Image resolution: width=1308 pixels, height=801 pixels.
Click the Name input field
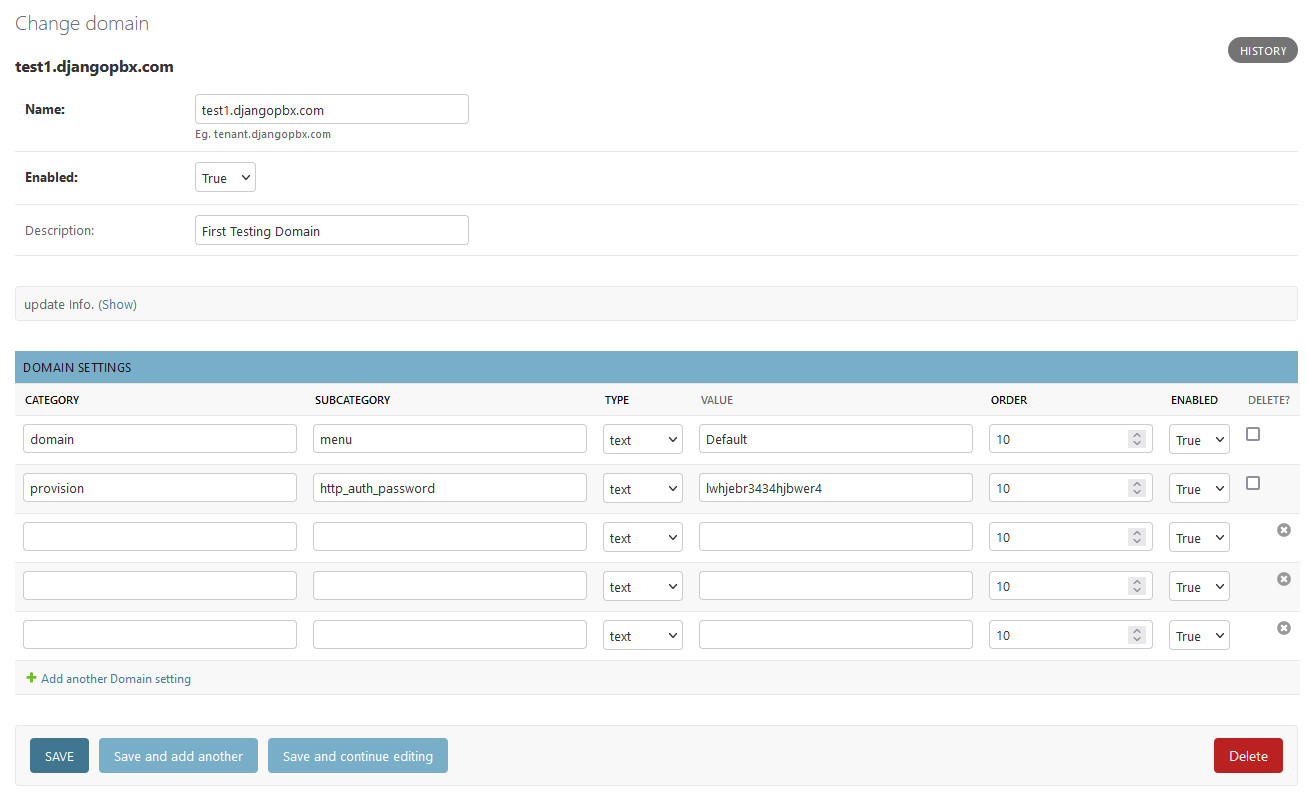(331, 110)
